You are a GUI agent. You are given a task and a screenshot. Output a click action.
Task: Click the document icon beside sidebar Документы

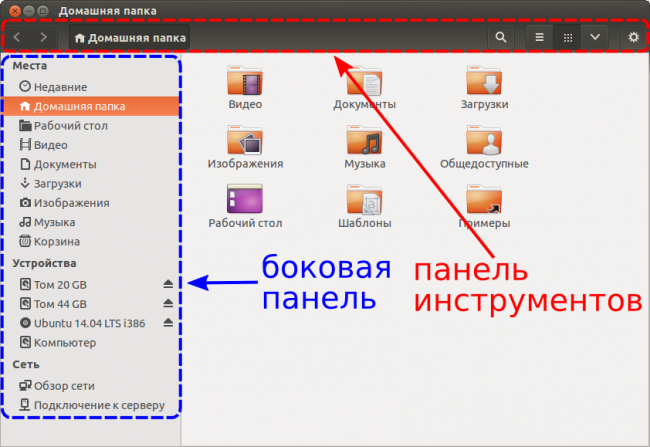[25, 164]
